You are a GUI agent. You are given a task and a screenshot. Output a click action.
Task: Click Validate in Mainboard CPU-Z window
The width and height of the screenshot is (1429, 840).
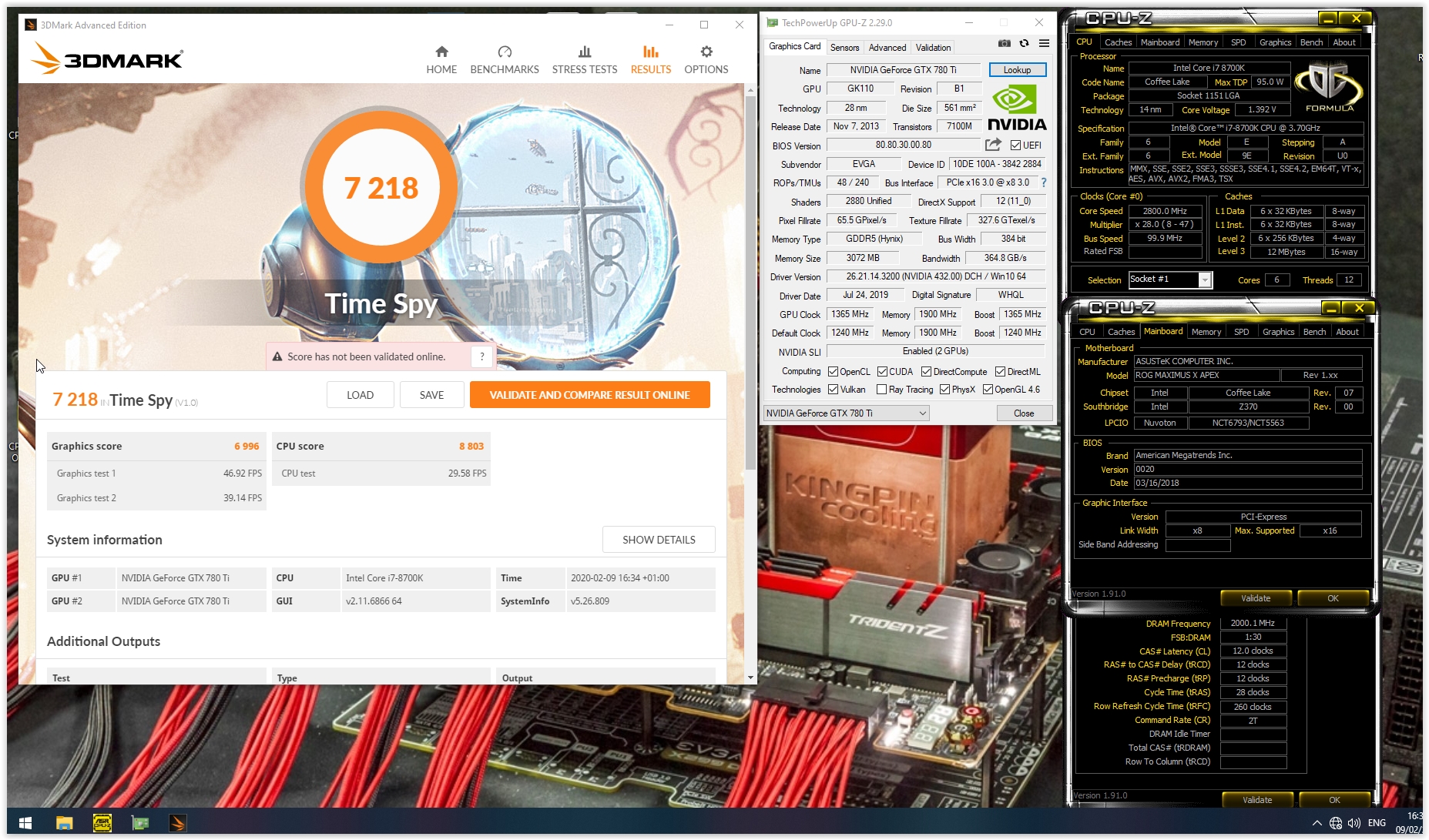click(x=1256, y=598)
